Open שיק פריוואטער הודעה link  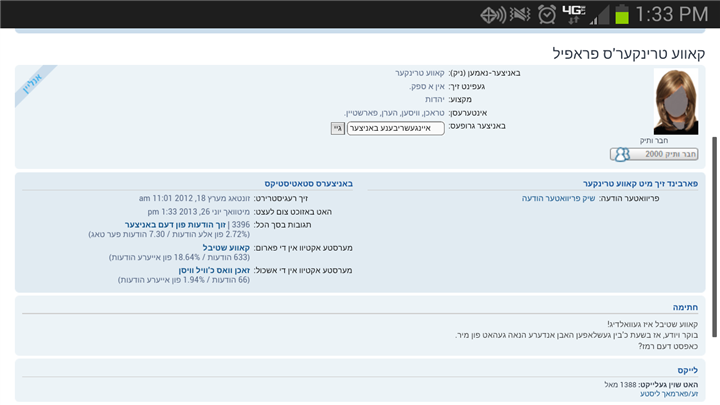[558, 198]
